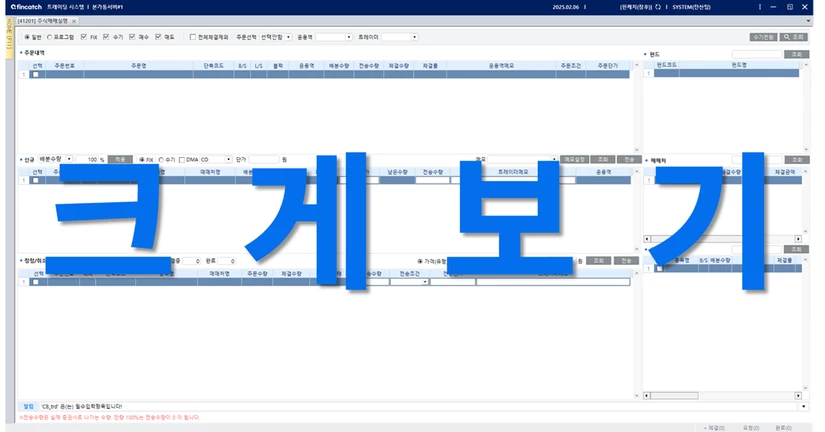The height and width of the screenshot is (432, 825).
Task: Click the 조회 button in 매매처 panel
Action: (797, 160)
